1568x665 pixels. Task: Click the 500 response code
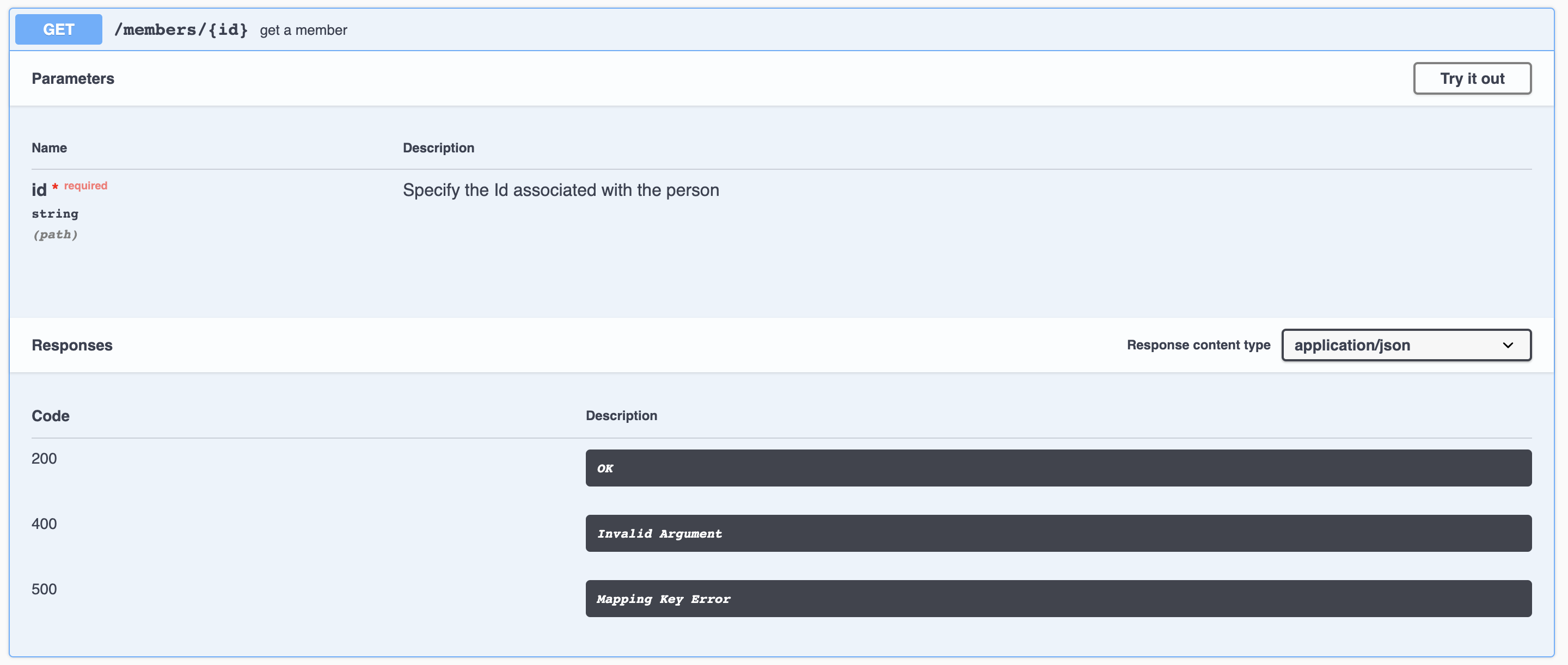pos(44,589)
